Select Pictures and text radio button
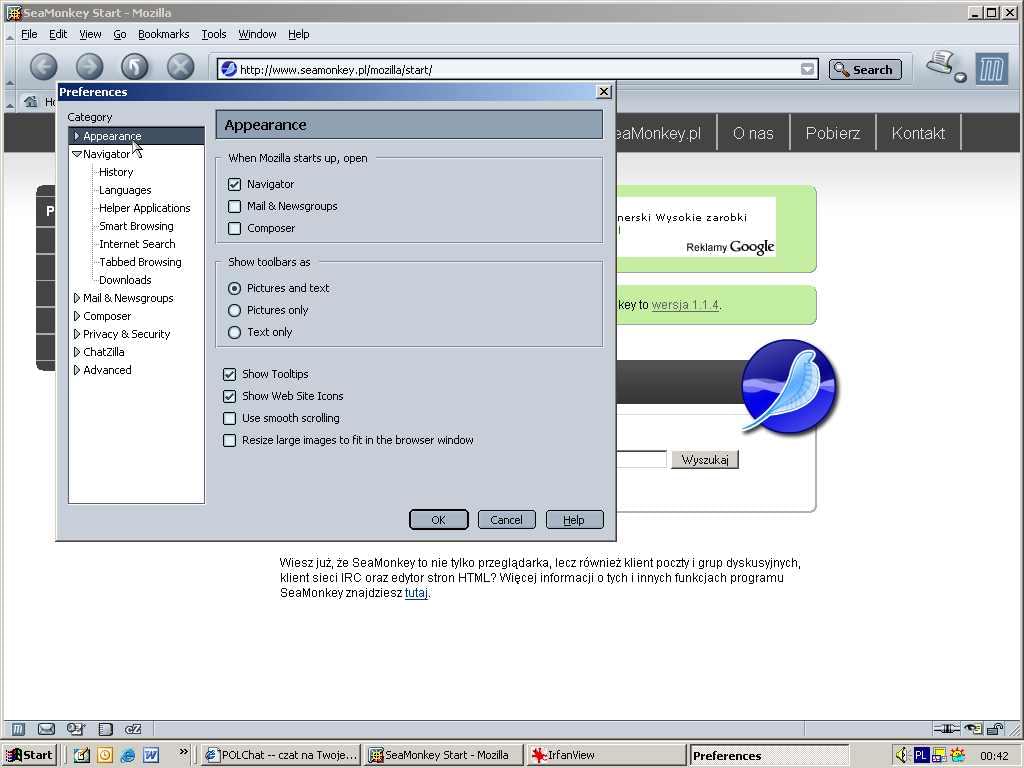 tap(234, 288)
